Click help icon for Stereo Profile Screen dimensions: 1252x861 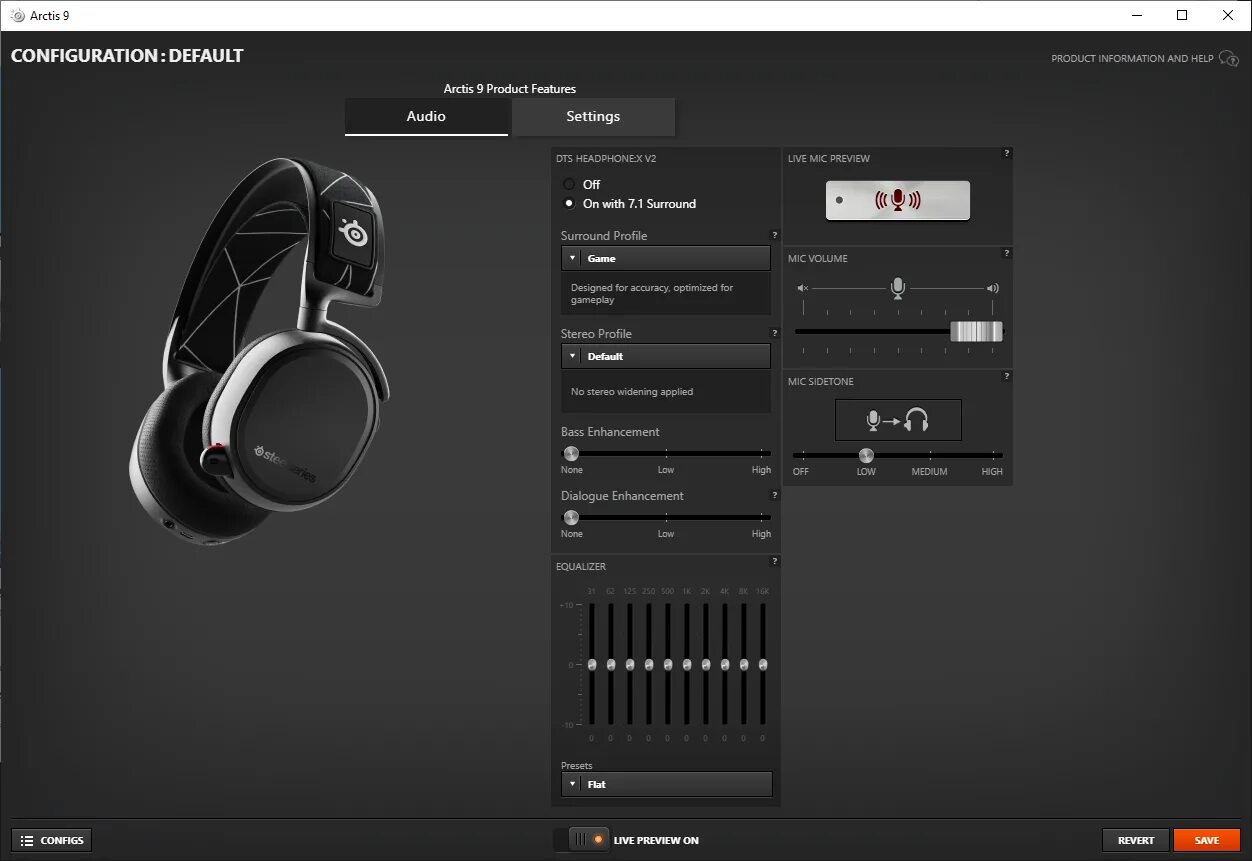(774, 333)
